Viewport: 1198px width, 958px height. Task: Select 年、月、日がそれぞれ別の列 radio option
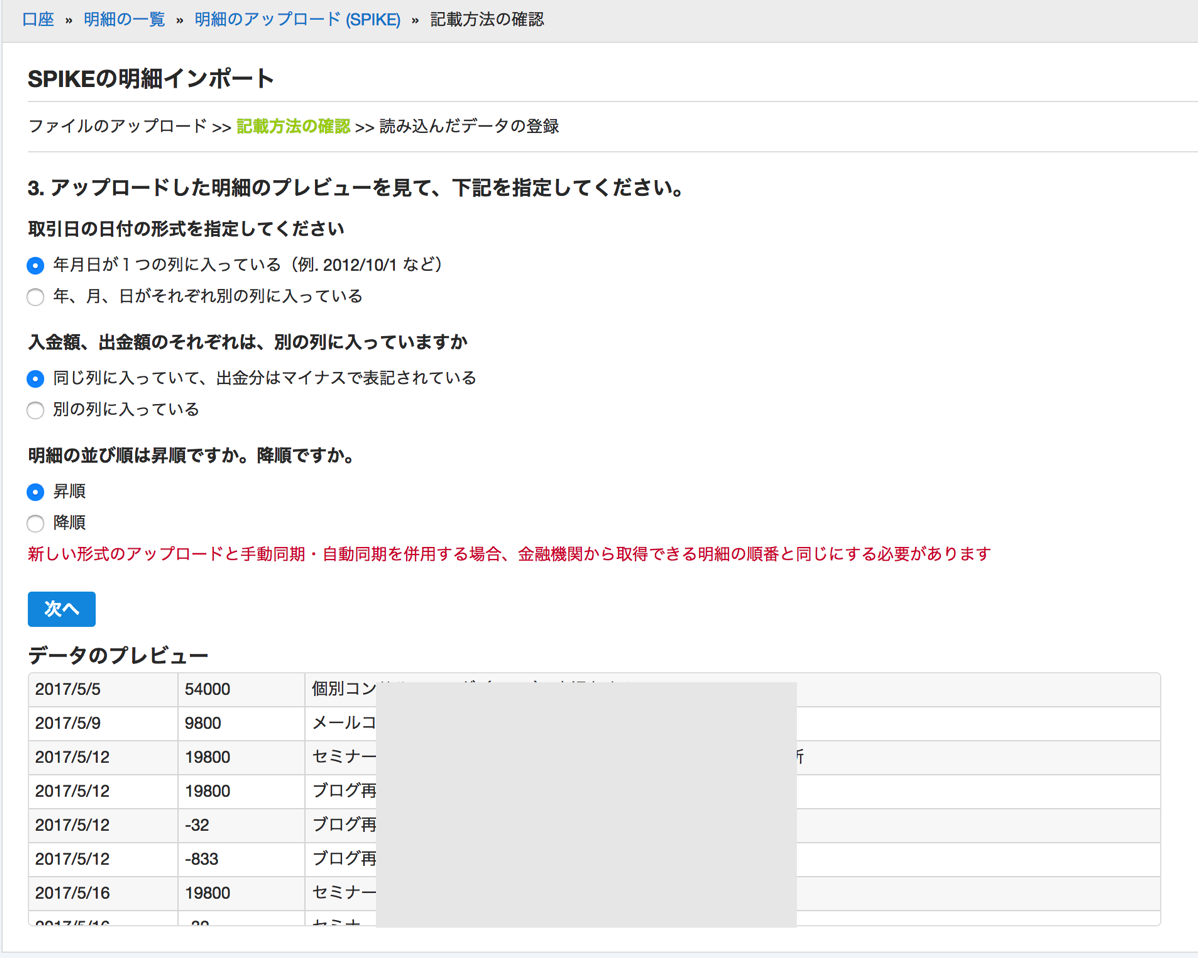(35, 296)
